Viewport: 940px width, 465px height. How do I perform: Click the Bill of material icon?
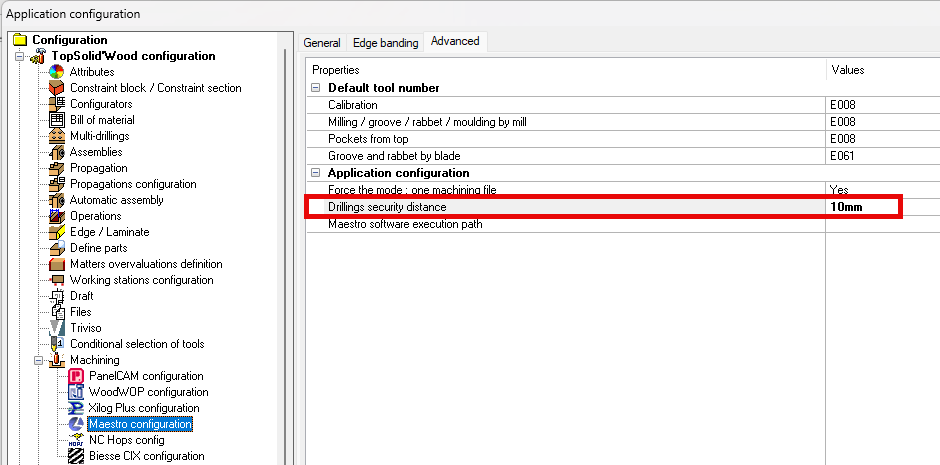[57, 120]
